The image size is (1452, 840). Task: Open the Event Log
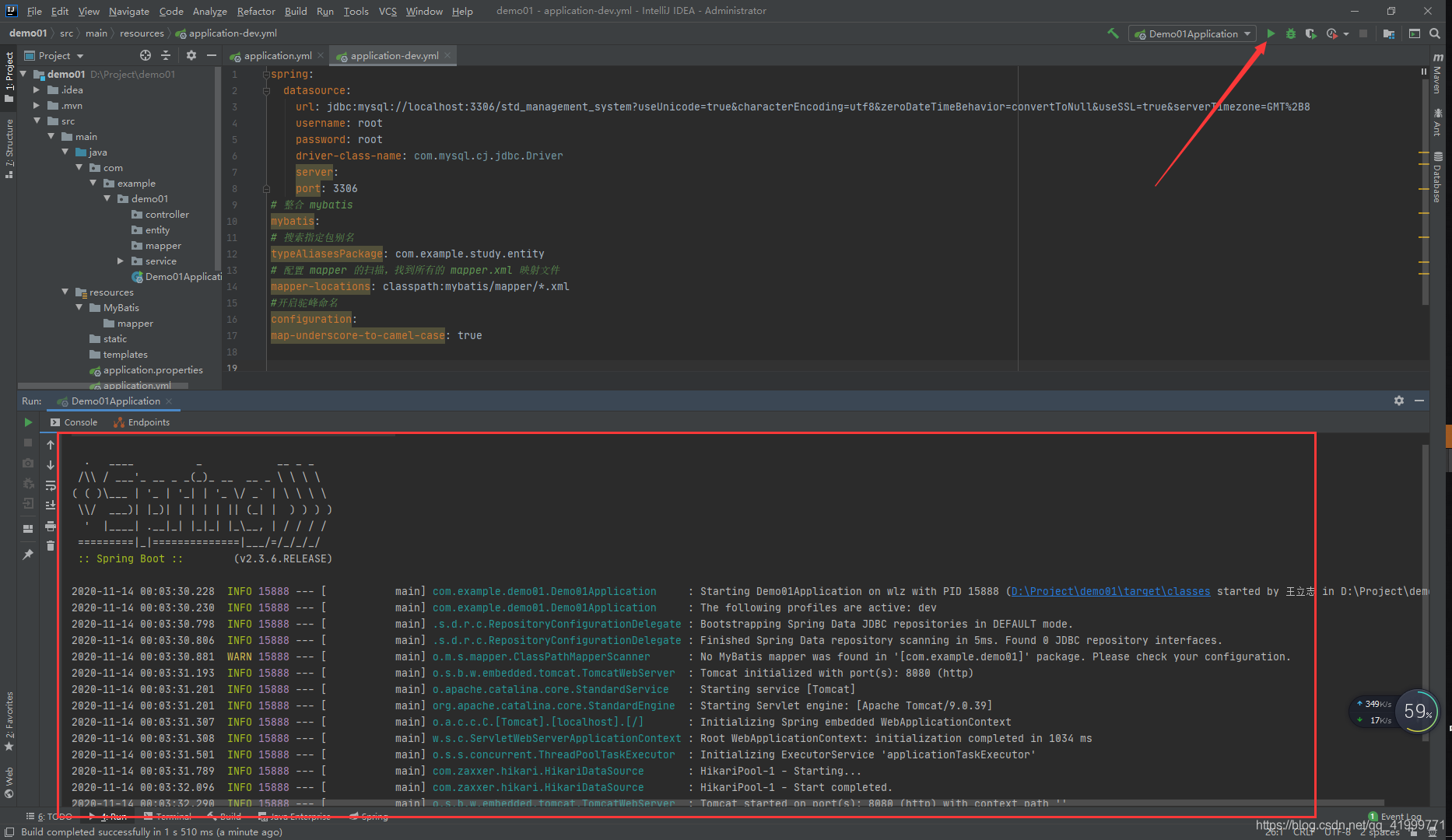click(1395, 817)
